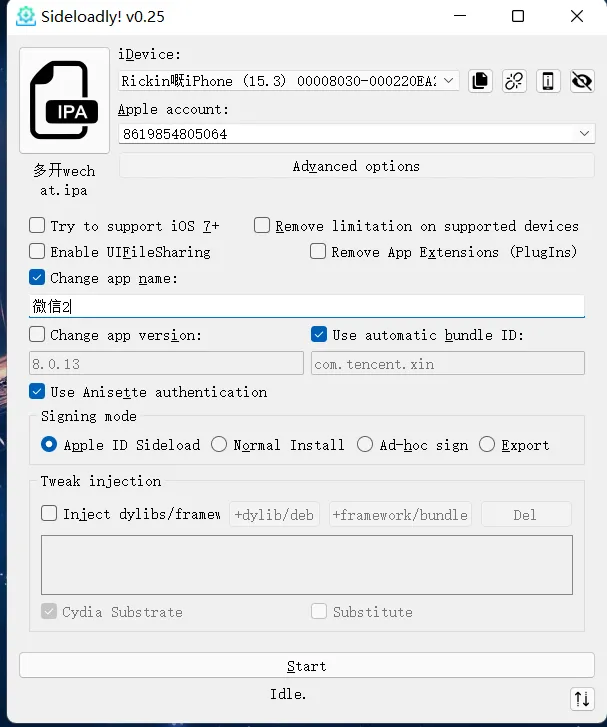This screenshot has height=727, width=607.
Task: Select Normal Install signing mode
Action: pos(219,445)
